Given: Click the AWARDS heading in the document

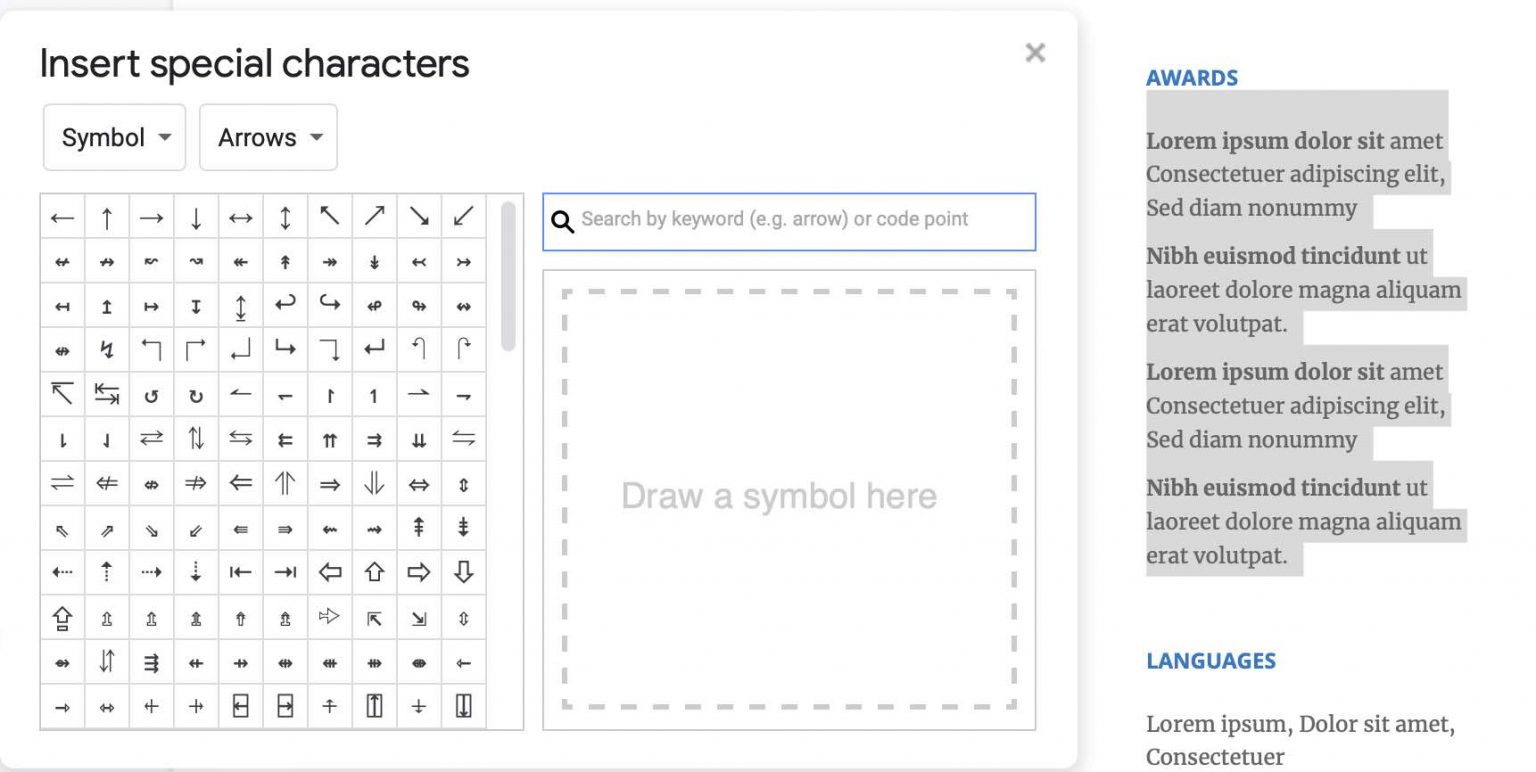Looking at the screenshot, I should (x=1191, y=78).
